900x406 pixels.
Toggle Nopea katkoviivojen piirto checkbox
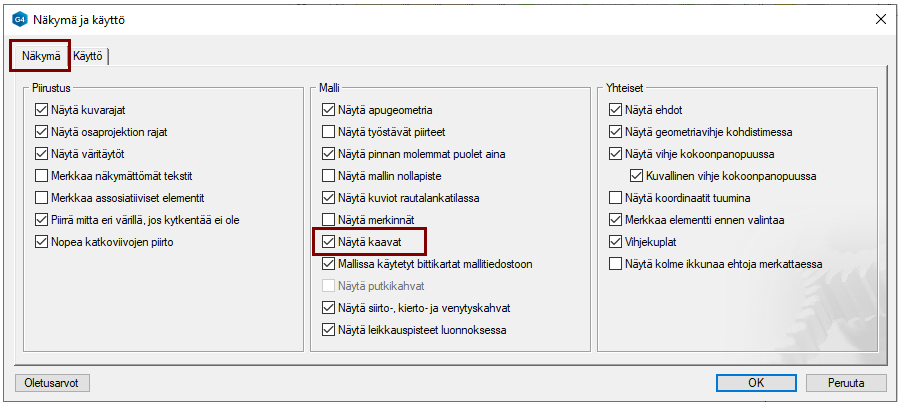(x=42, y=242)
